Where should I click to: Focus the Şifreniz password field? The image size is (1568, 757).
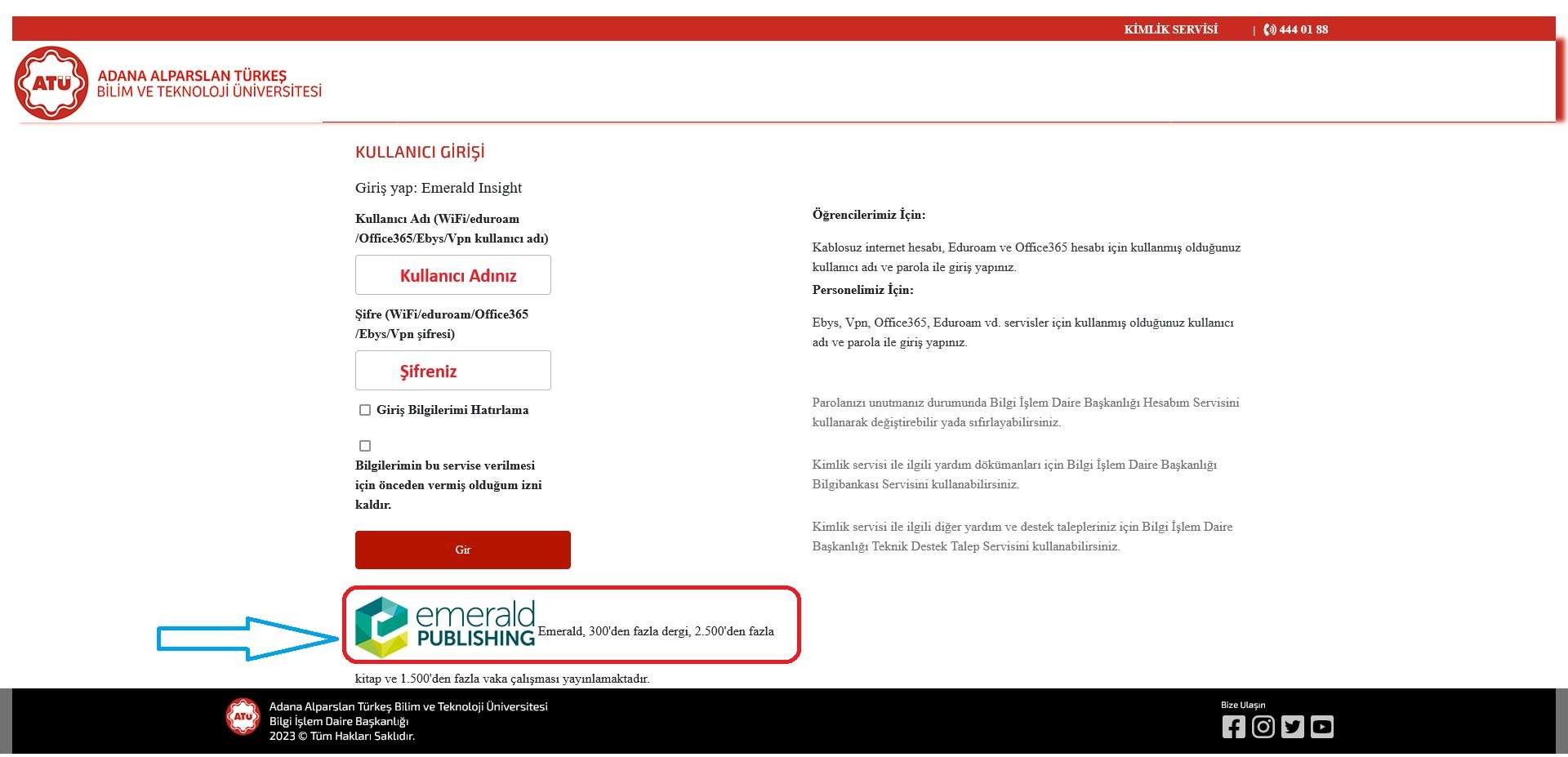click(x=453, y=371)
